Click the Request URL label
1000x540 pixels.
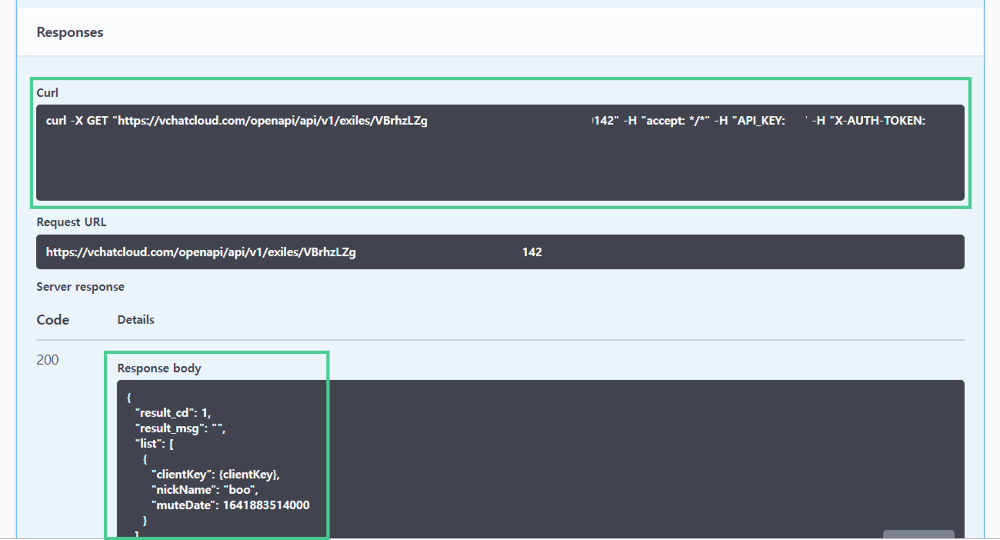[x=71, y=222]
